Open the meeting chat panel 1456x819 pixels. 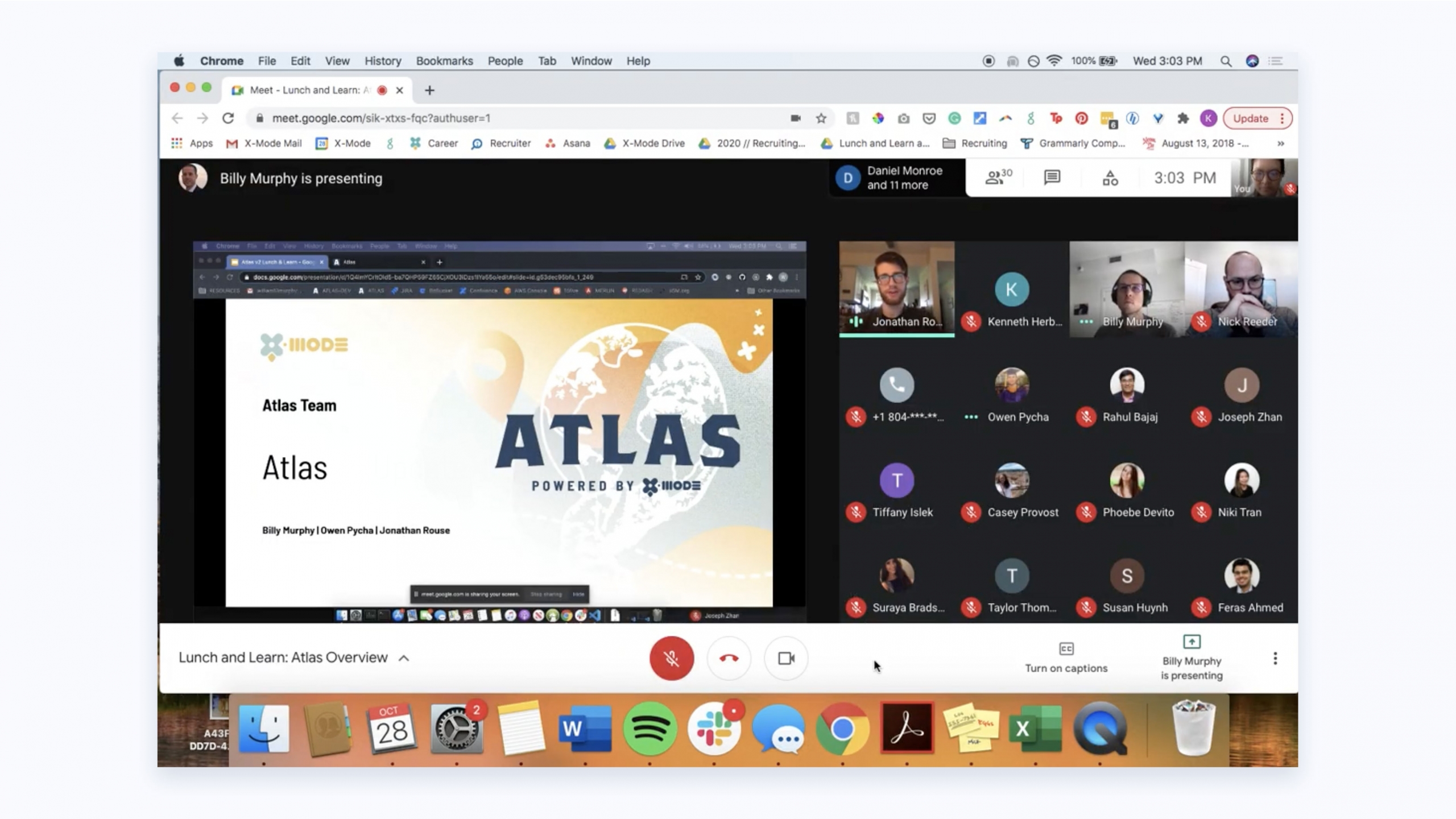(x=1052, y=177)
